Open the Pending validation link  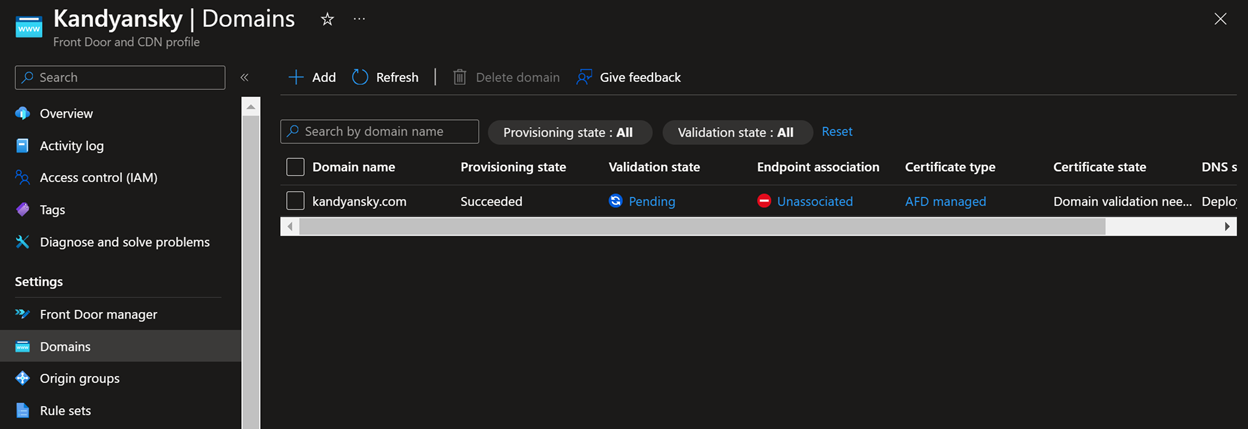click(x=652, y=201)
